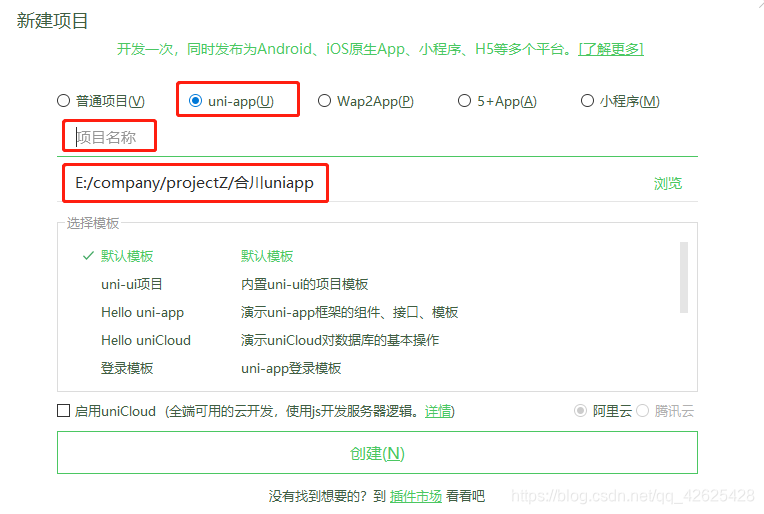
Task: Pick the 5+App(A) radio option
Action: [464, 101]
